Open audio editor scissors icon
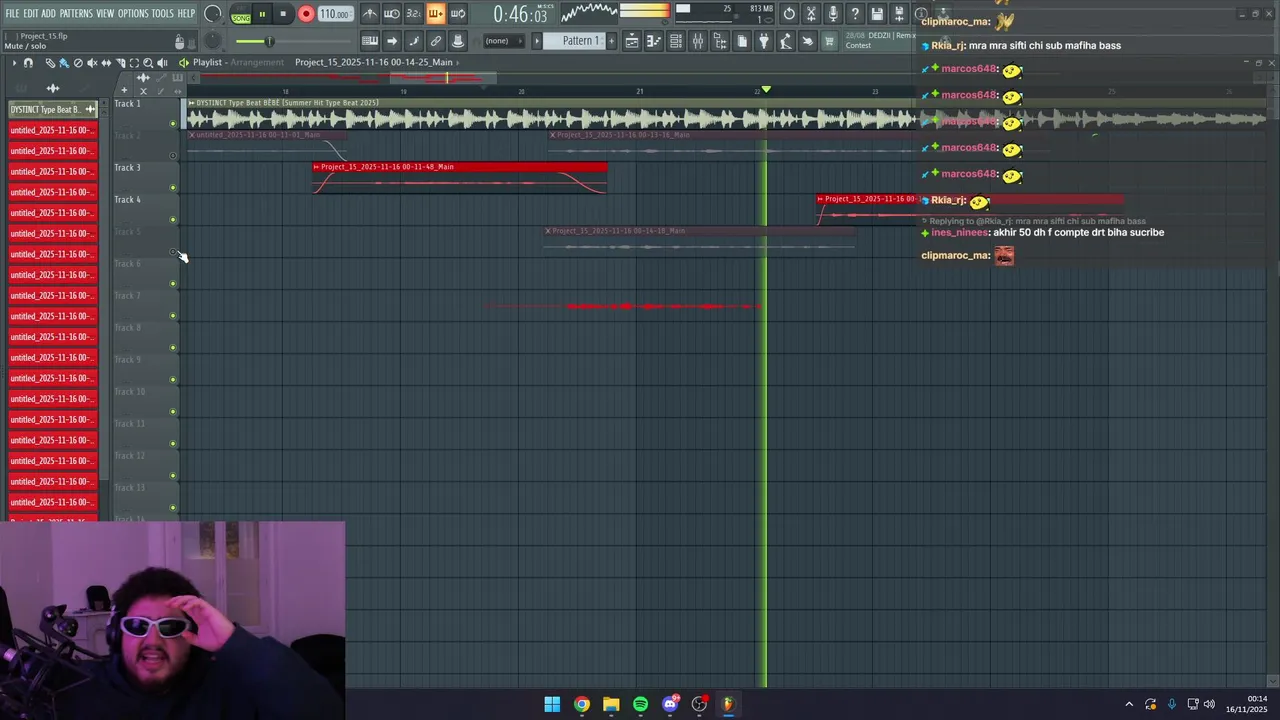The height and width of the screenshot is (720, 1280). 811,14
